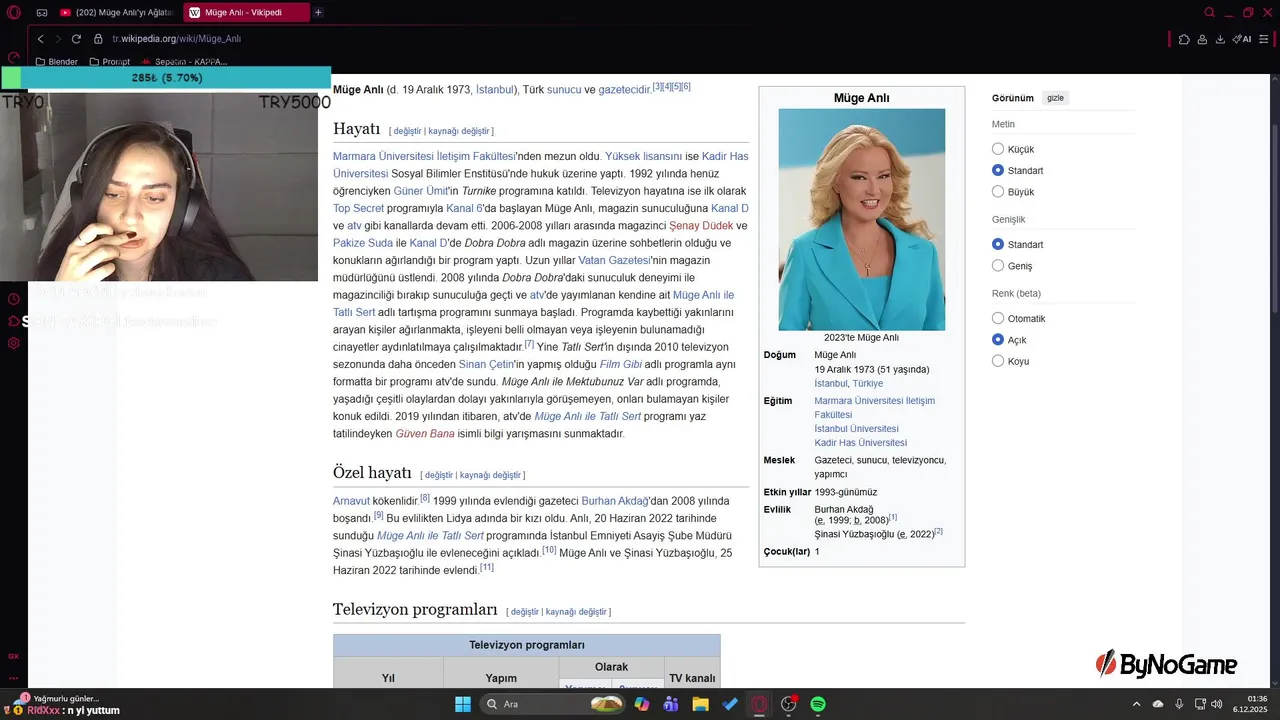Image resolution: width=1280 pixels, height=720 pixels.
Task: Open the Easy Setup sliders icon
Action: pos(1265,39)
